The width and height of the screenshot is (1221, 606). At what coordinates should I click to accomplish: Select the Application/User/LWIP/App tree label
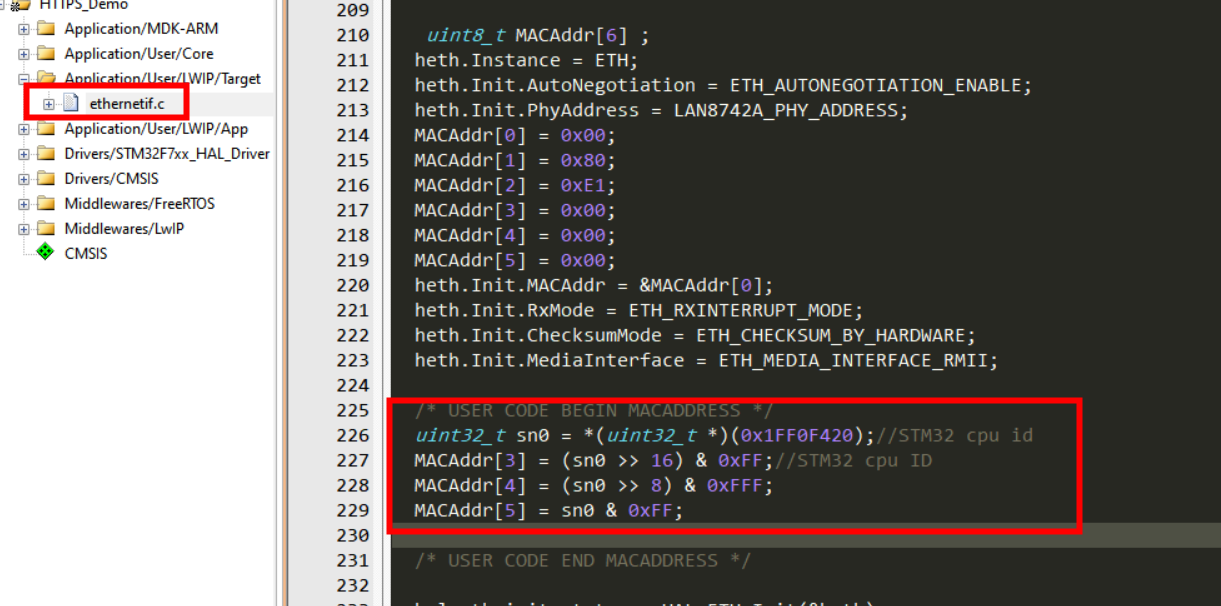156,128
